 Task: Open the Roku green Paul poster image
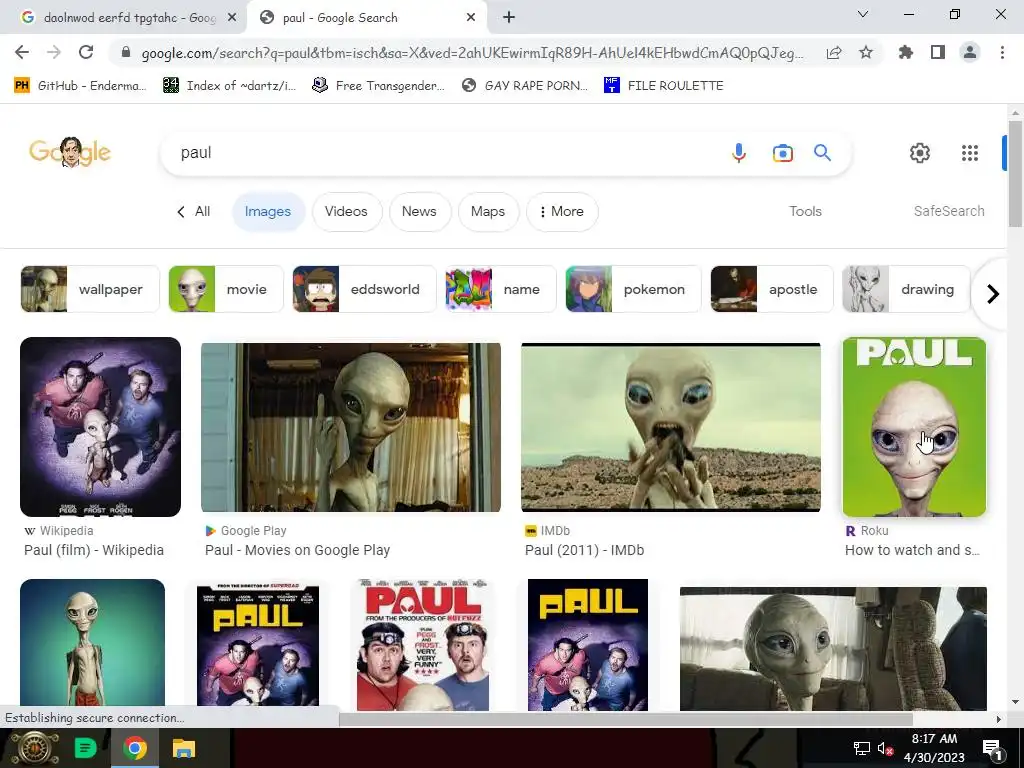coord(914,426)
